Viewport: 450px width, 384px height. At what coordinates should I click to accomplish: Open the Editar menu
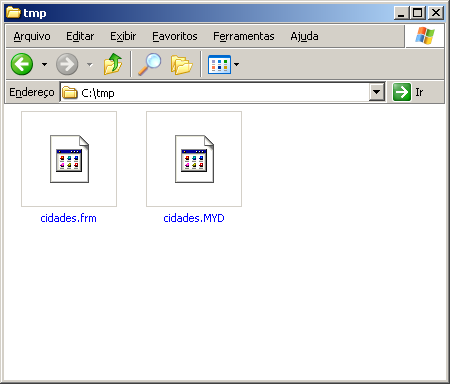(x=80, y=36)
